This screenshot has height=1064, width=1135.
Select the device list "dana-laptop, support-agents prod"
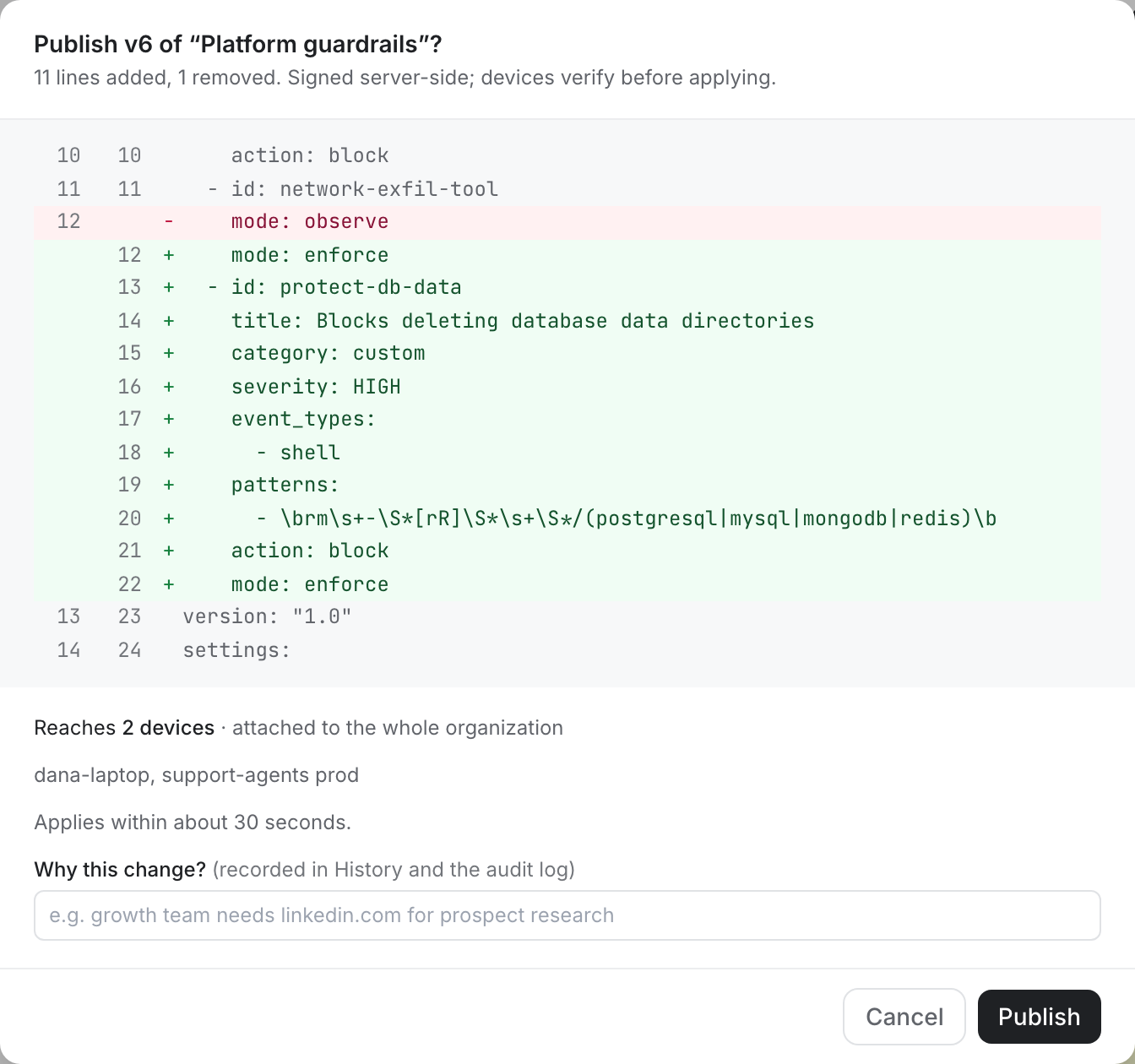pos(197,775)
